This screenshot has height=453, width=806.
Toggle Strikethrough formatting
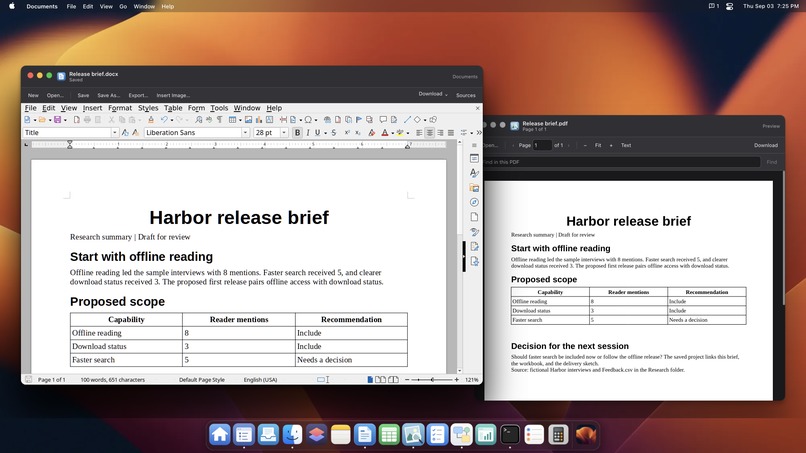pos(334,133)
